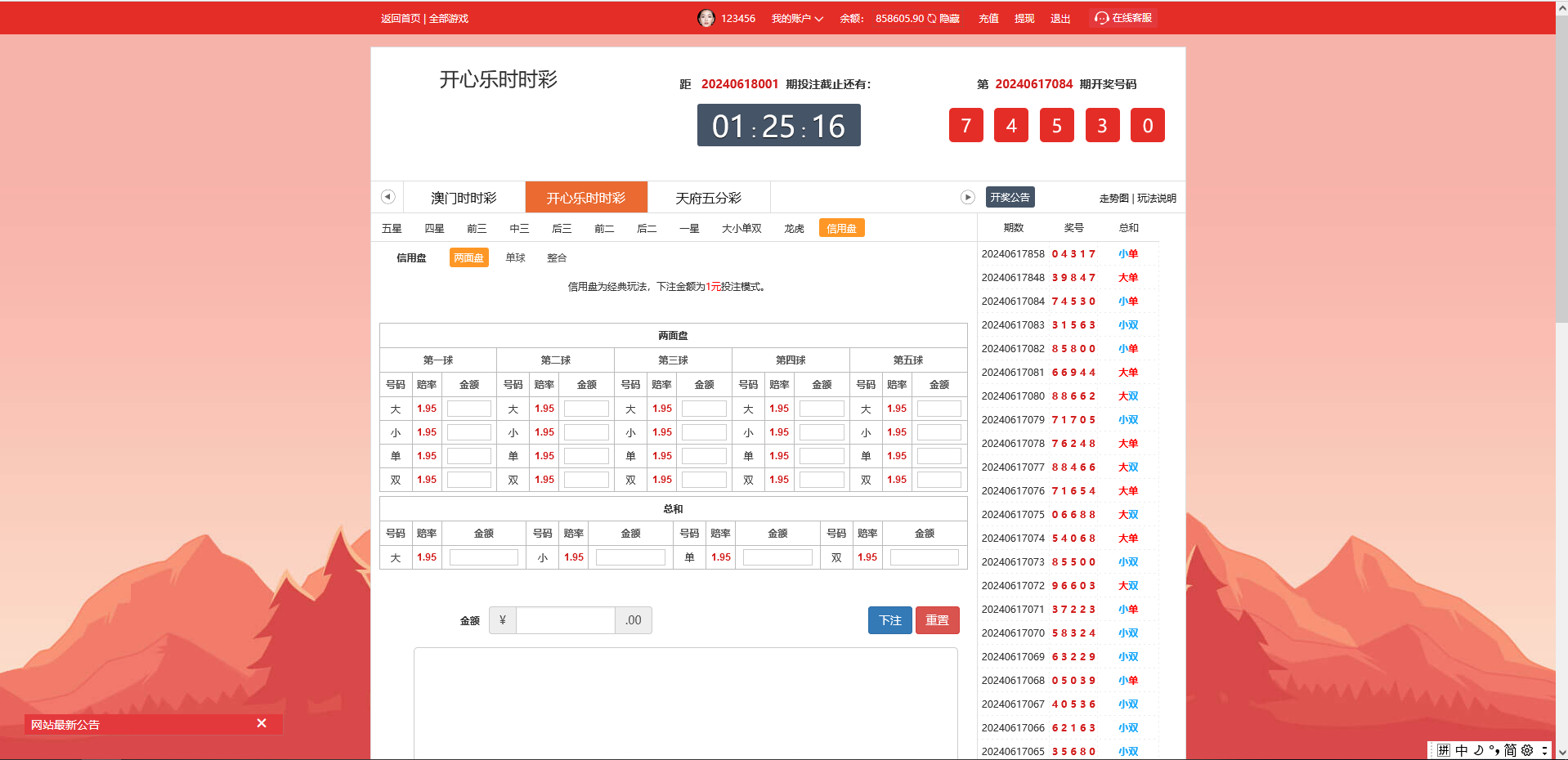Open the IME settings gear icon
The image size is (1568, 760).
(x=1527, y=750)
